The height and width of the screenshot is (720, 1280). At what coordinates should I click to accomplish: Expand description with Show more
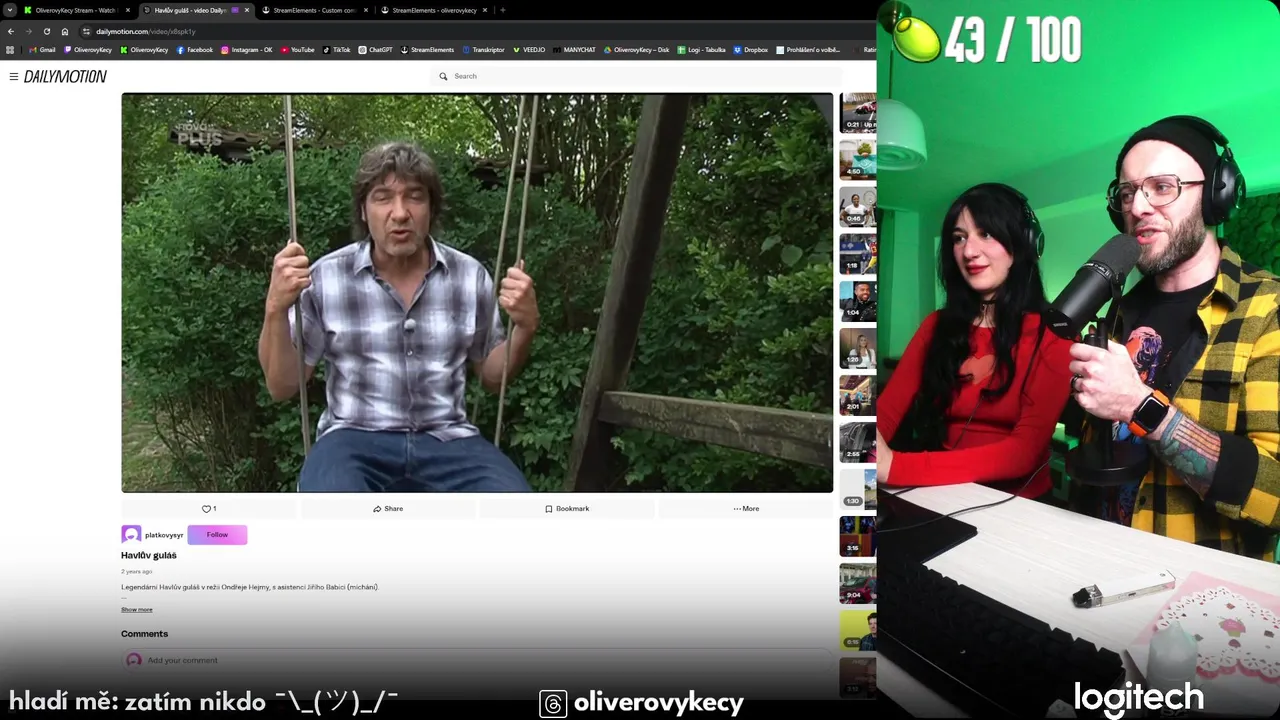click(x=137, y=609)
